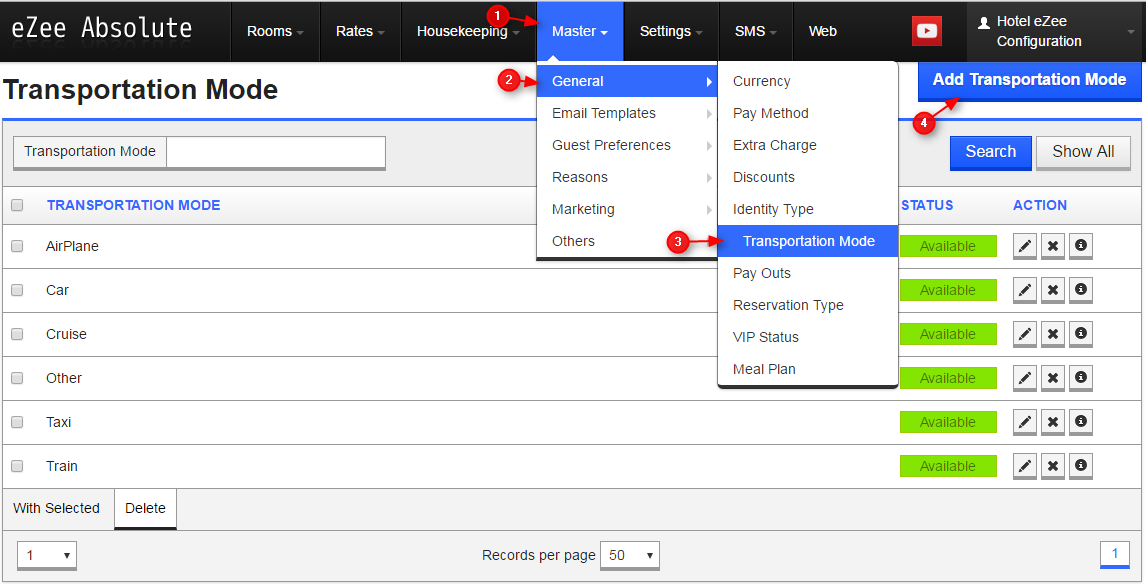
Task: Open the Settings dropdown menu
Action: click(x=671, y=31)
